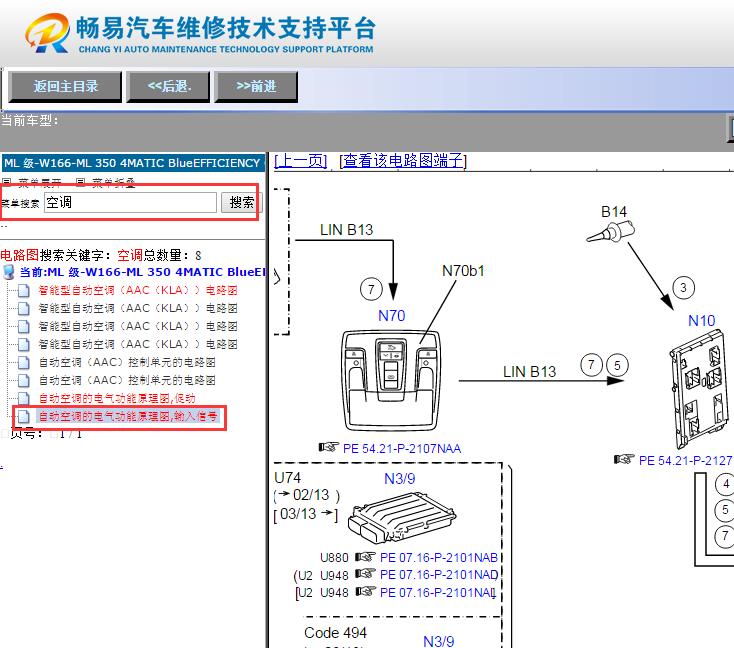Open 自动空调的电气功能原理图,促动 entry
The image size is (734, 648).
117,398
